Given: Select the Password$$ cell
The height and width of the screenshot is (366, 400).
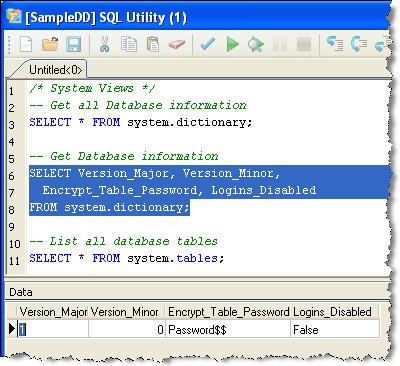Looking at the screenshot, I should tap(228, 330).
